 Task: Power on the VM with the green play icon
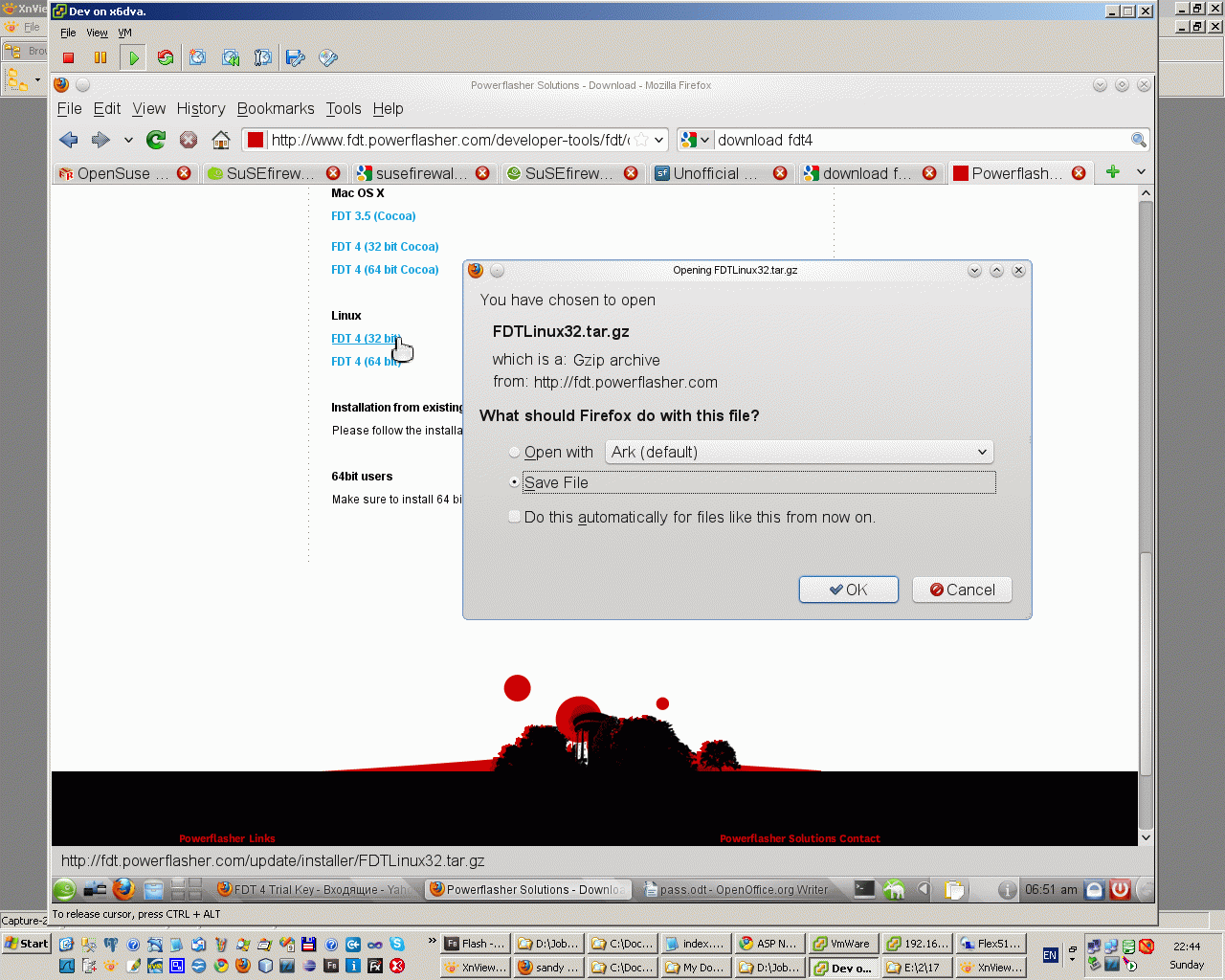(134, 58)
